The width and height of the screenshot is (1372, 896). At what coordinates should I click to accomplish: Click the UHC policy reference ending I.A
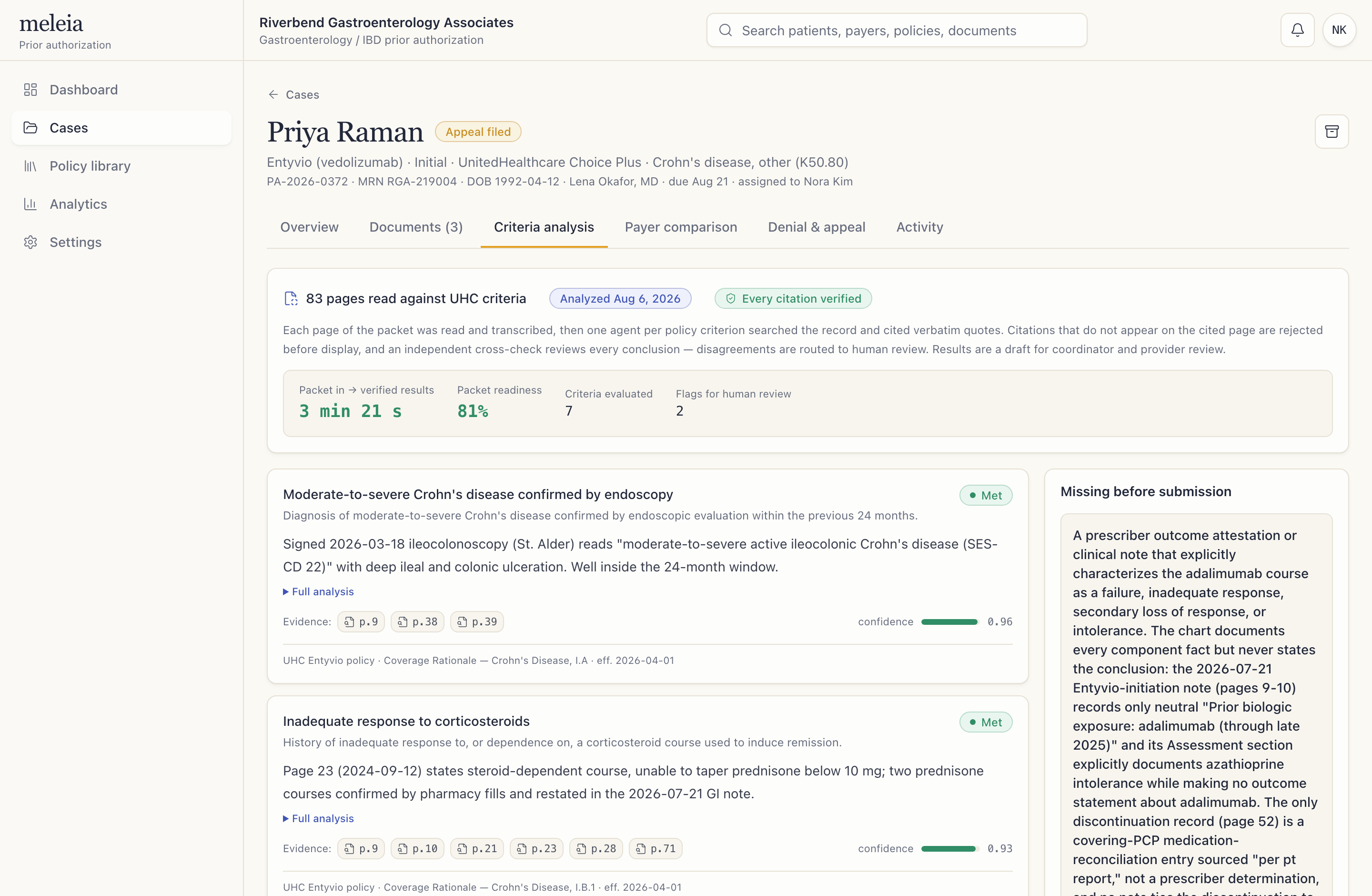[x=478, y=661]
